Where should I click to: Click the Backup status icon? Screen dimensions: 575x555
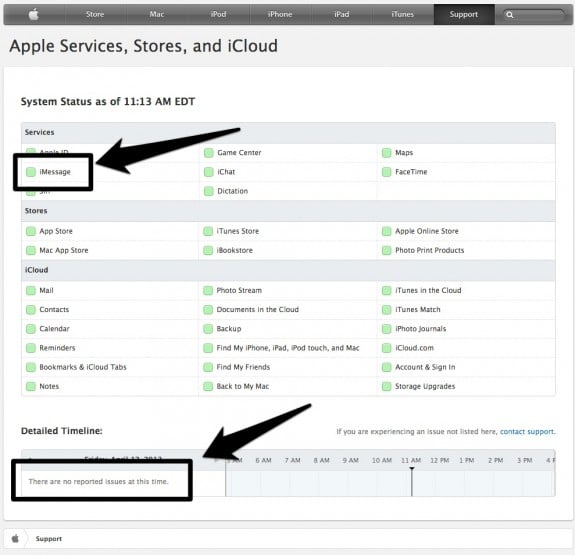tap(208, 329)
